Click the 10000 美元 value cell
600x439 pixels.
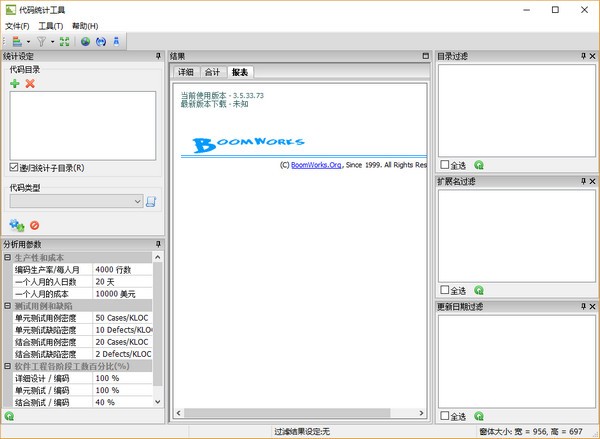[x=122, y=294]
